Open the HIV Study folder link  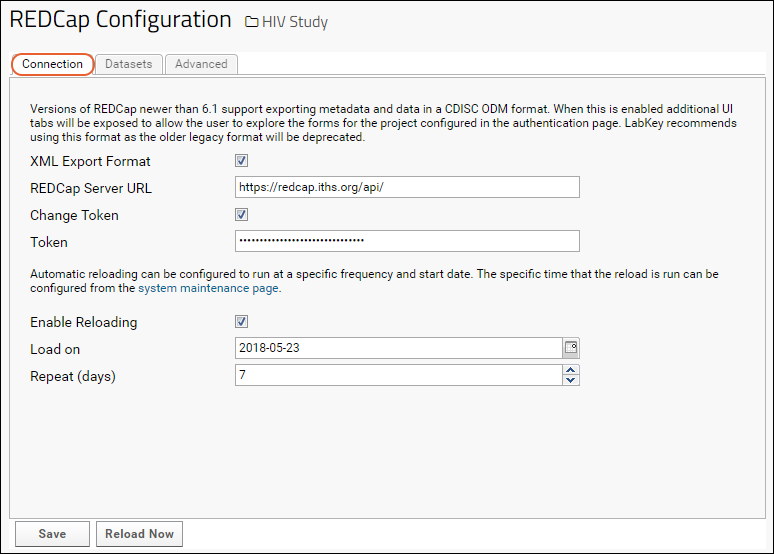pos(294,22)
